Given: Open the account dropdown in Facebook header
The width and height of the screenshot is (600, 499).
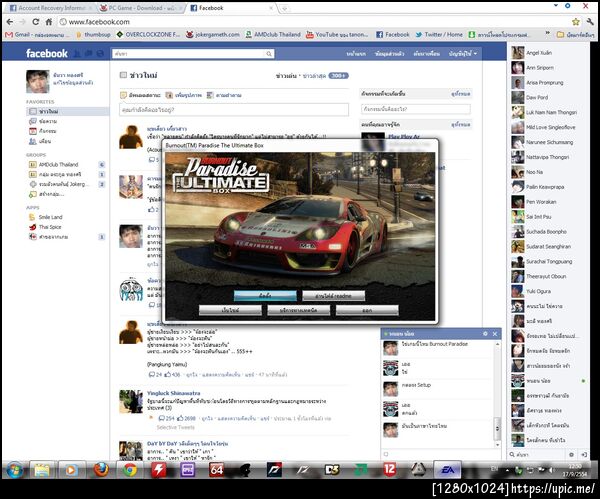Looking at the screenshot, I should (x=463, y=54).
